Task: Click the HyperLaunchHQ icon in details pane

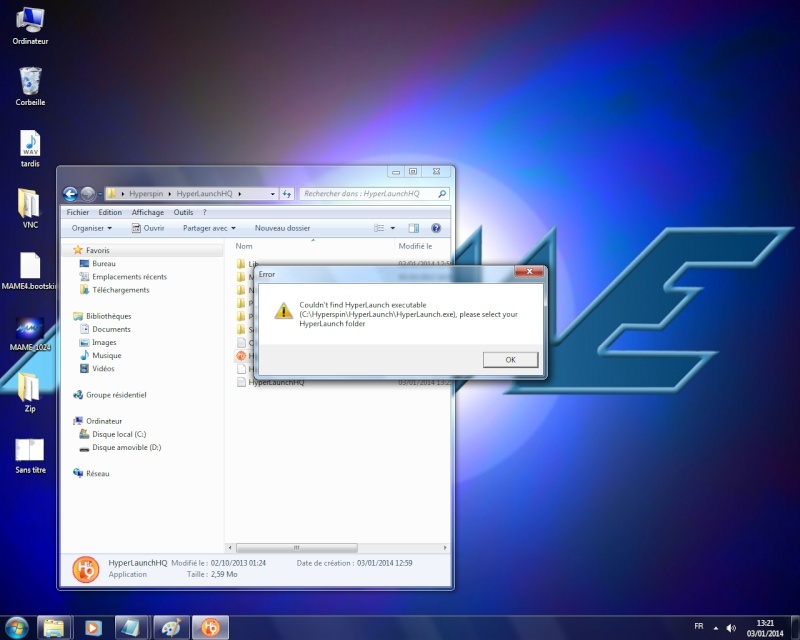Action: 86,570
